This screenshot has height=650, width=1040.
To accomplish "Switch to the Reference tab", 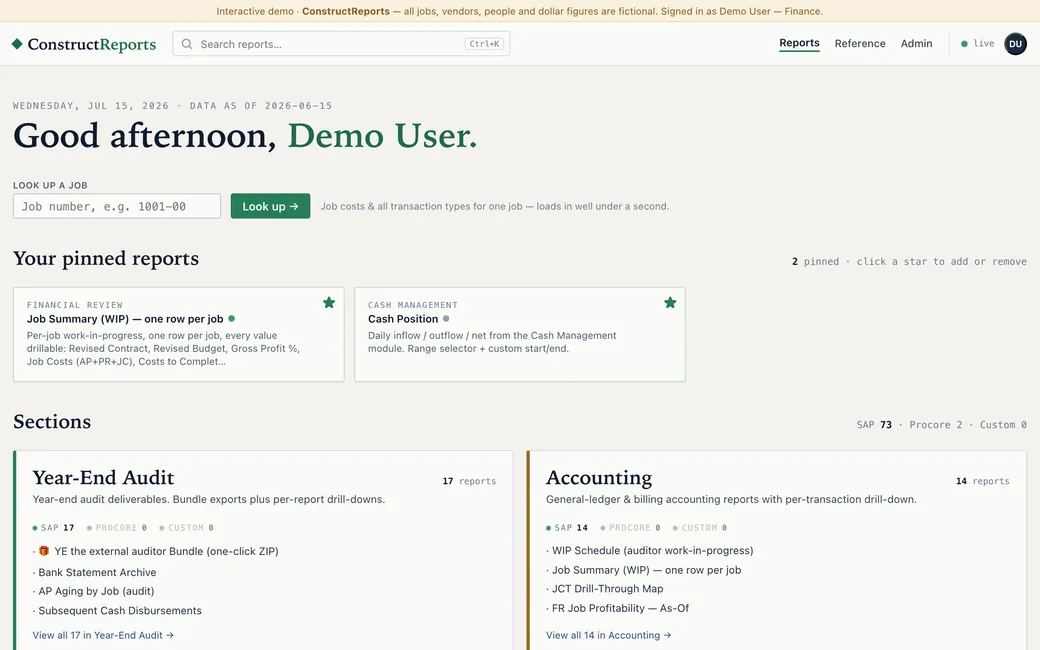I will [x=860, y=43].
